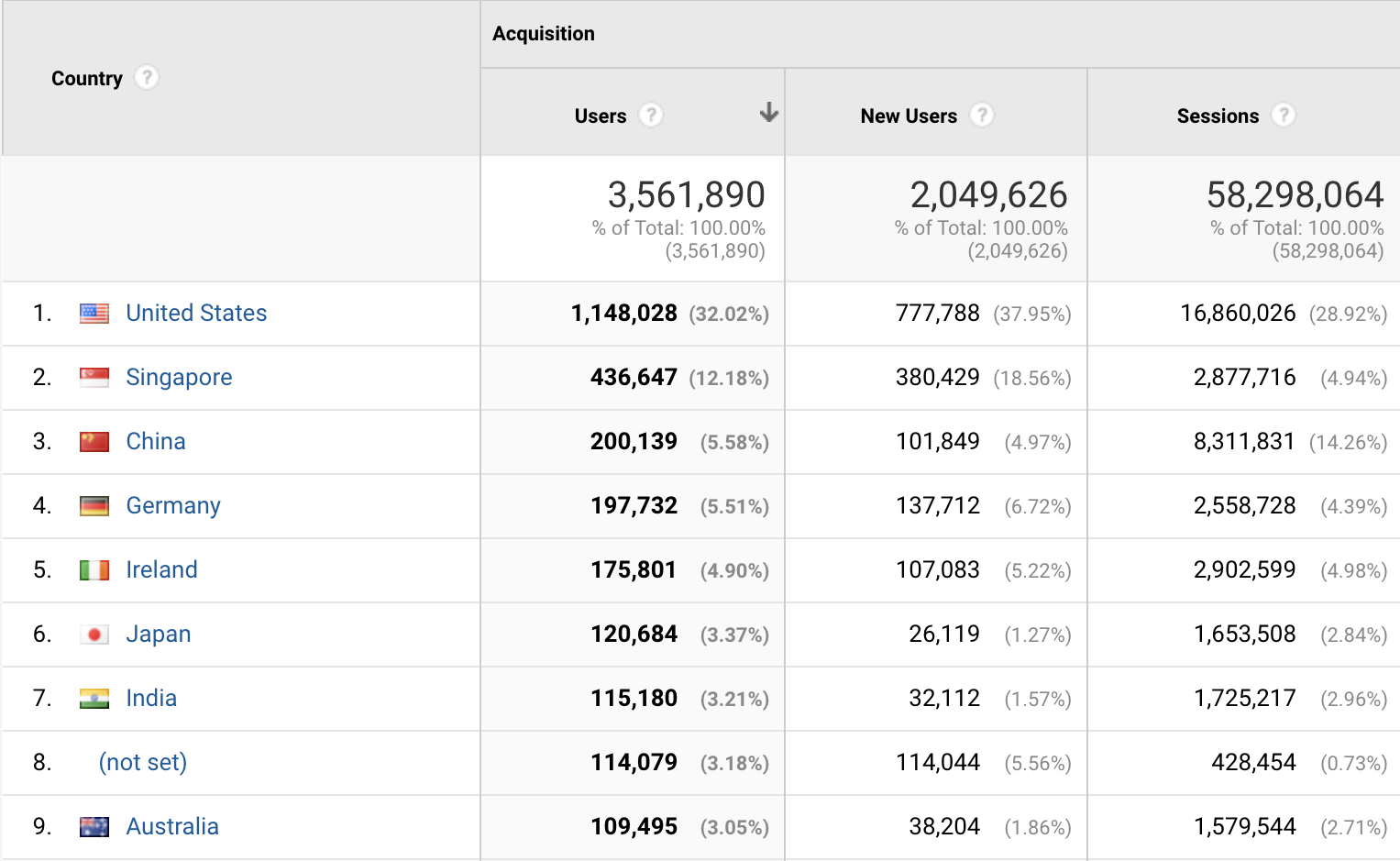1400x861 pixels.
Task: Open the (not set) country entry
Action: 142,762
